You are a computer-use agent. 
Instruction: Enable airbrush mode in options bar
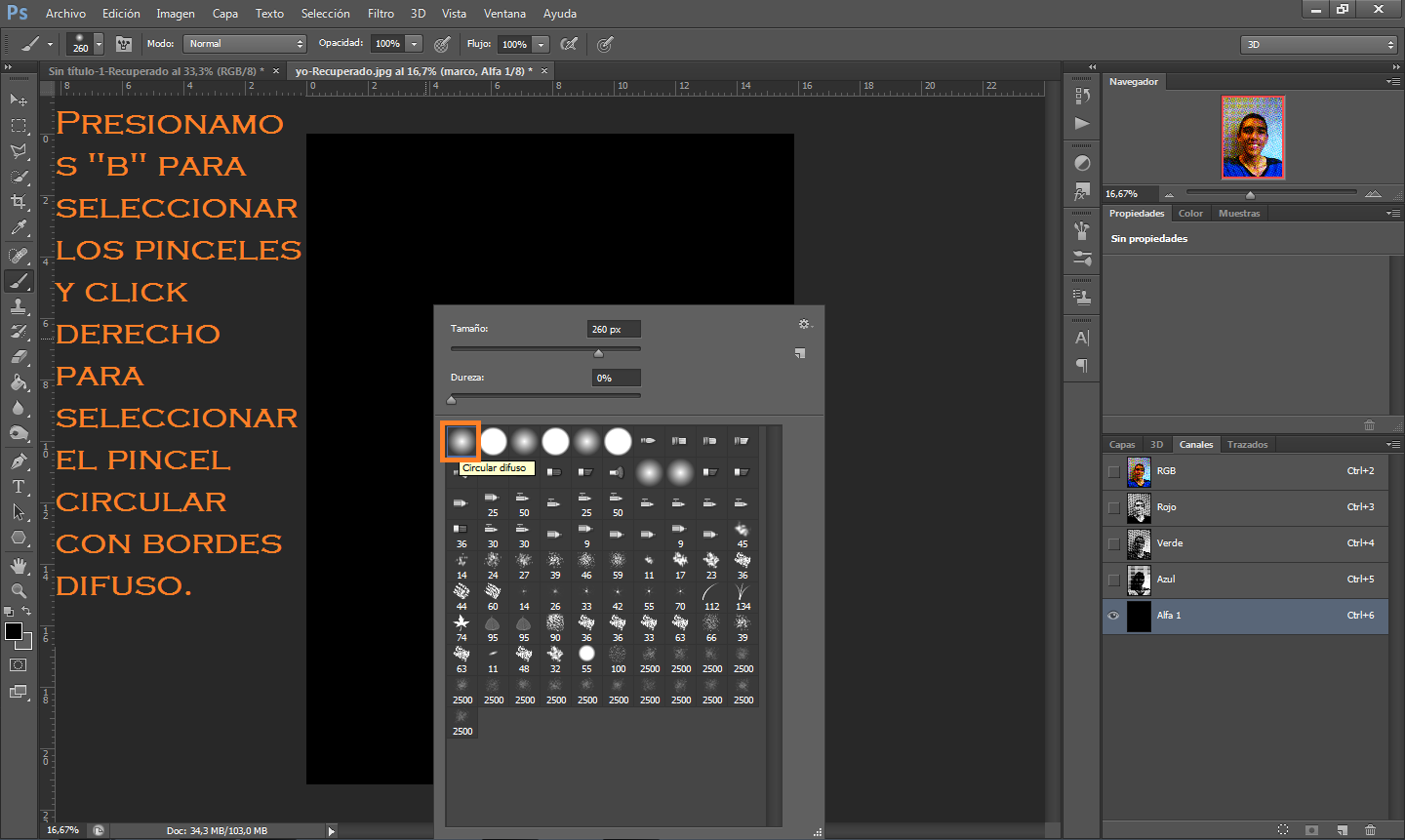pos(570,44)
